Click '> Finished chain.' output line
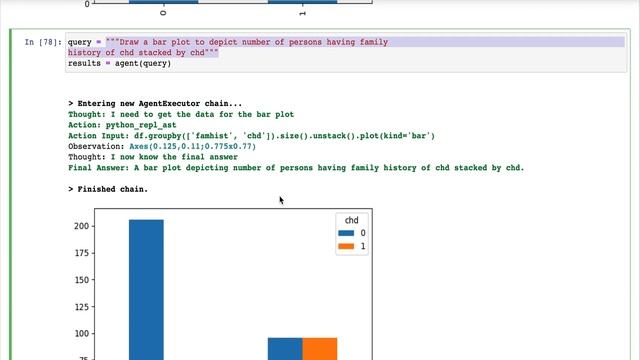The height and width of the screenshot is (360, 640). pos(108,189)
